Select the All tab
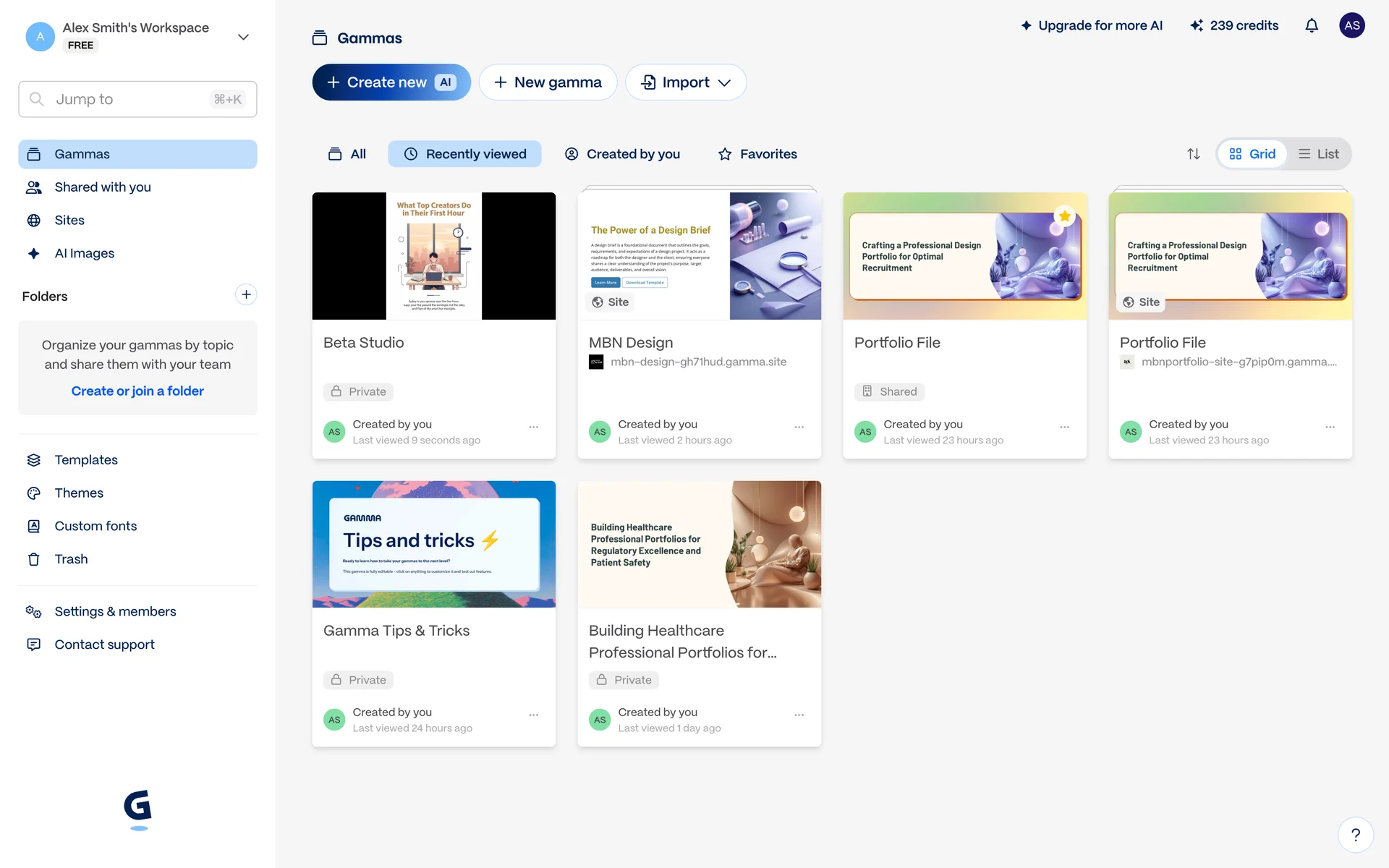 [347, 154]
